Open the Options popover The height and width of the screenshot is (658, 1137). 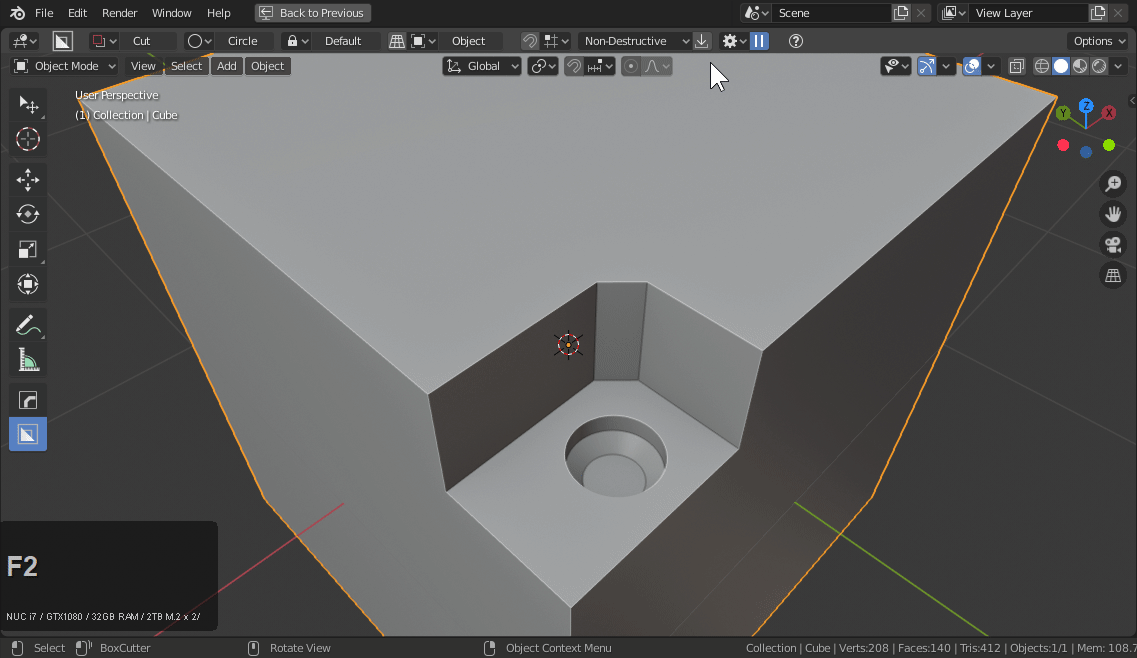pos(1098,41)
